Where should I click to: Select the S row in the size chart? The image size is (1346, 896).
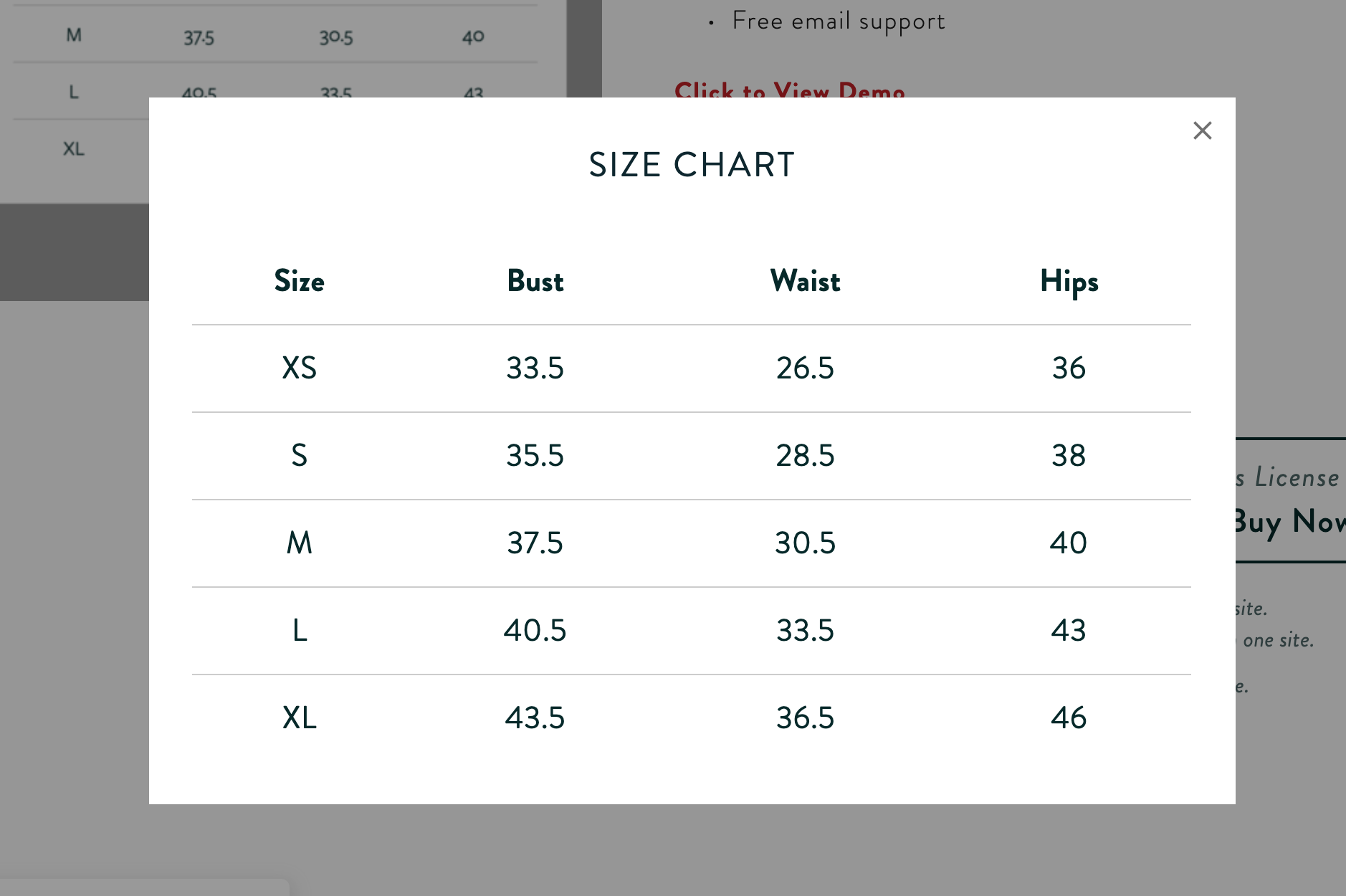299,455
